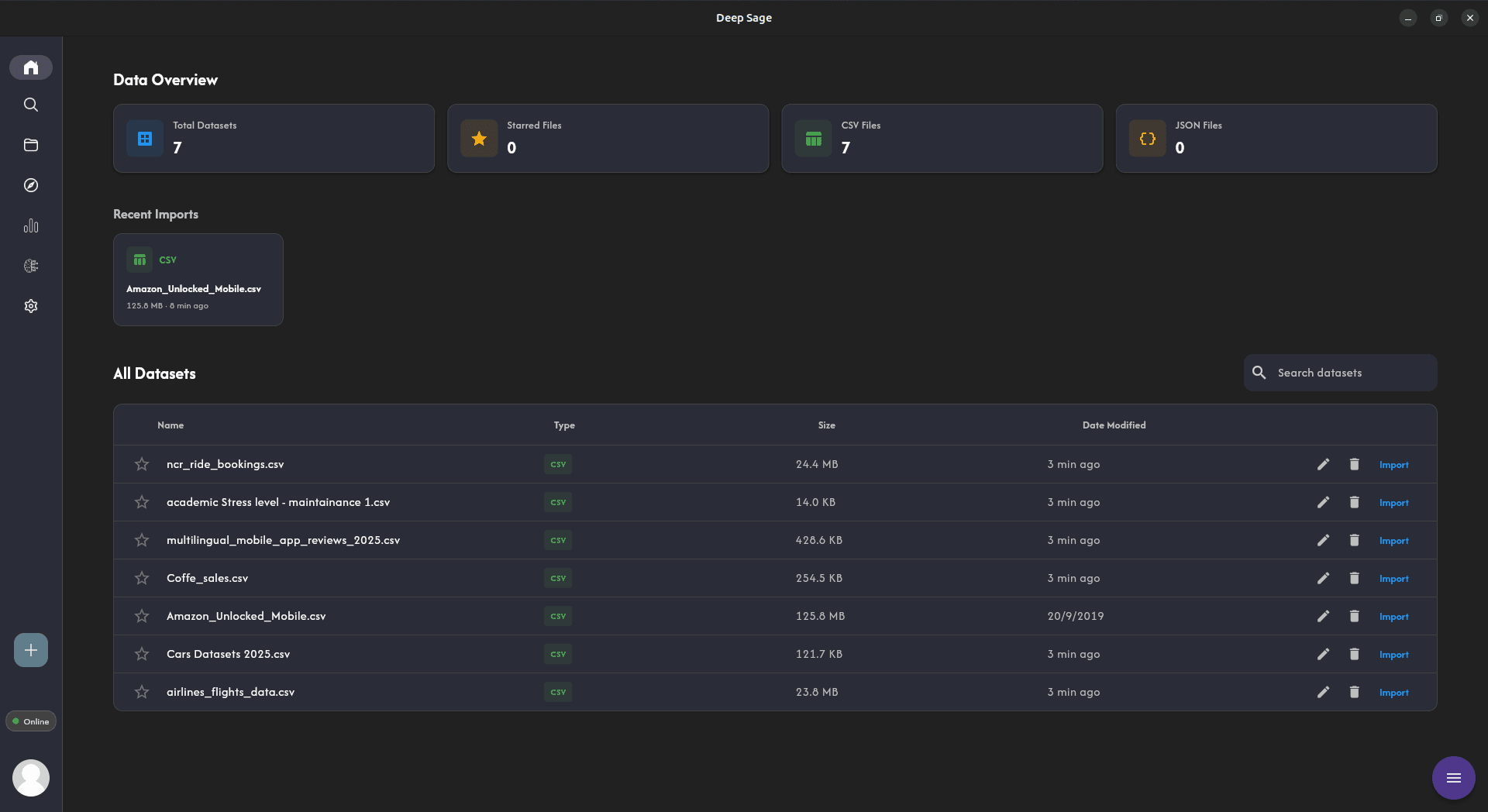Screen dimensions: 1488x812
Task: Sort the table by the Name column
Action: (170, 425)
